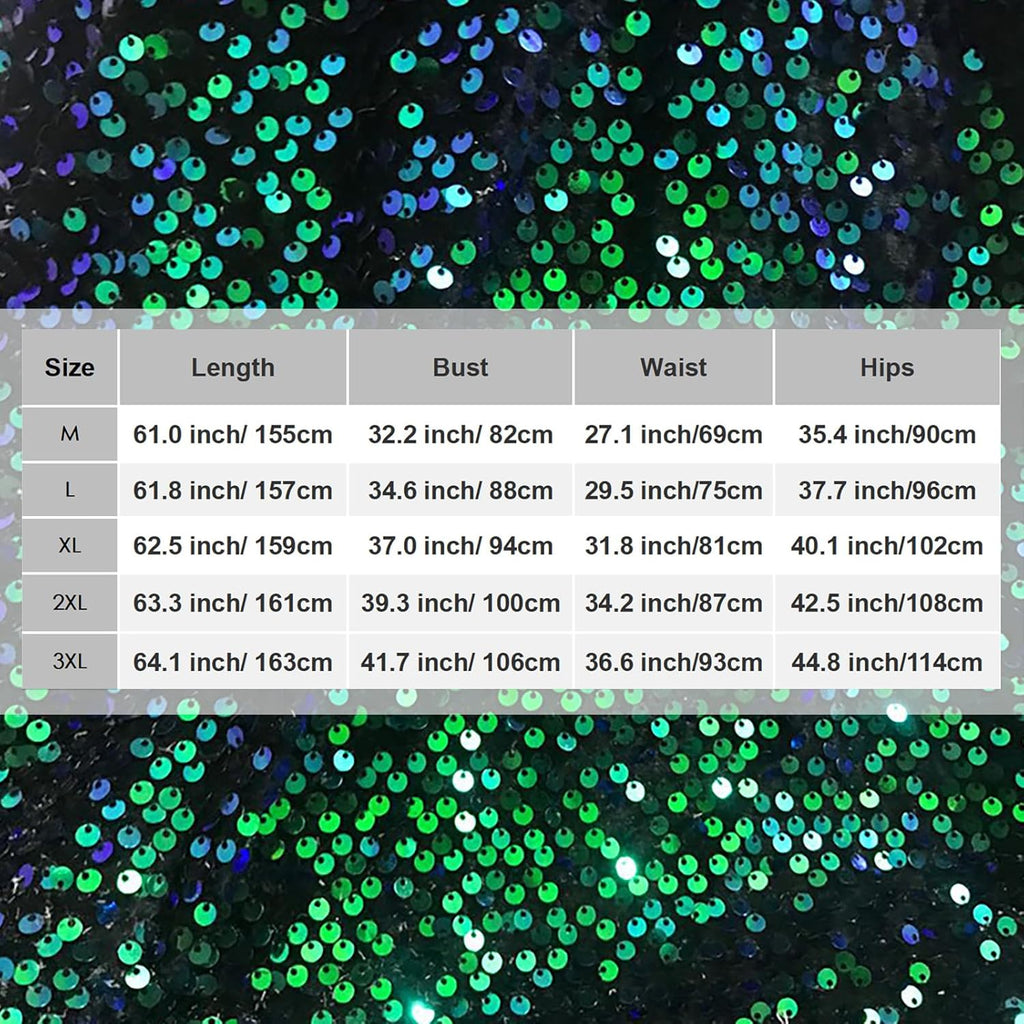Click the 32.2 inch/ 82cm bust cell

pos(460,434)
